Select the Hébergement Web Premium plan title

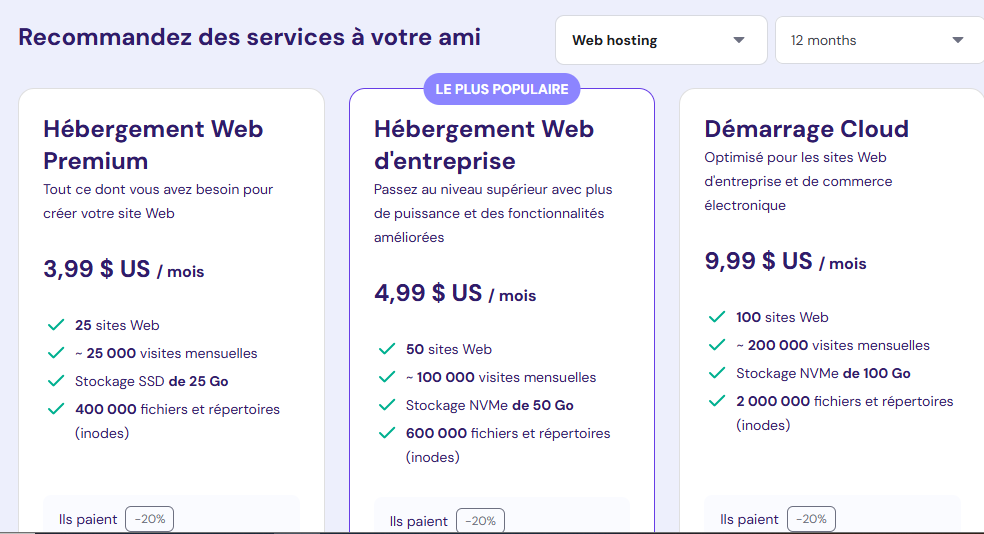[x=153, y=145]
